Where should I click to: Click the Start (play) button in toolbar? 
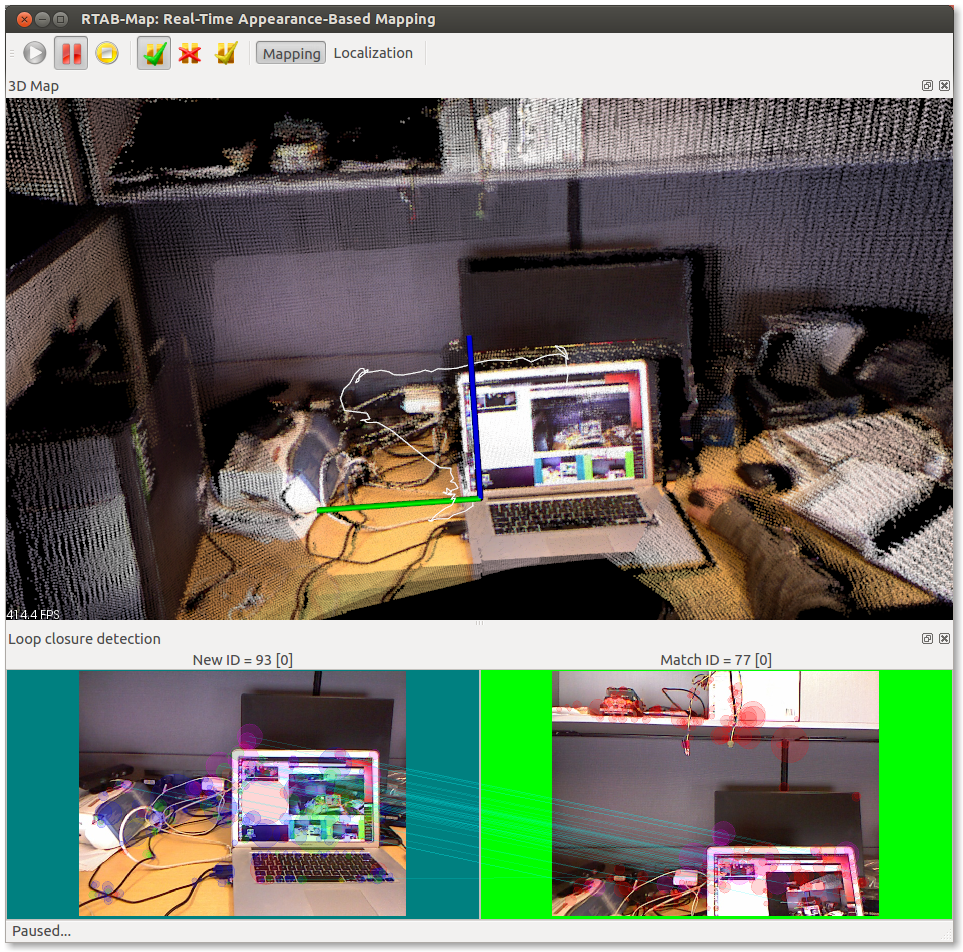(35, 53)
